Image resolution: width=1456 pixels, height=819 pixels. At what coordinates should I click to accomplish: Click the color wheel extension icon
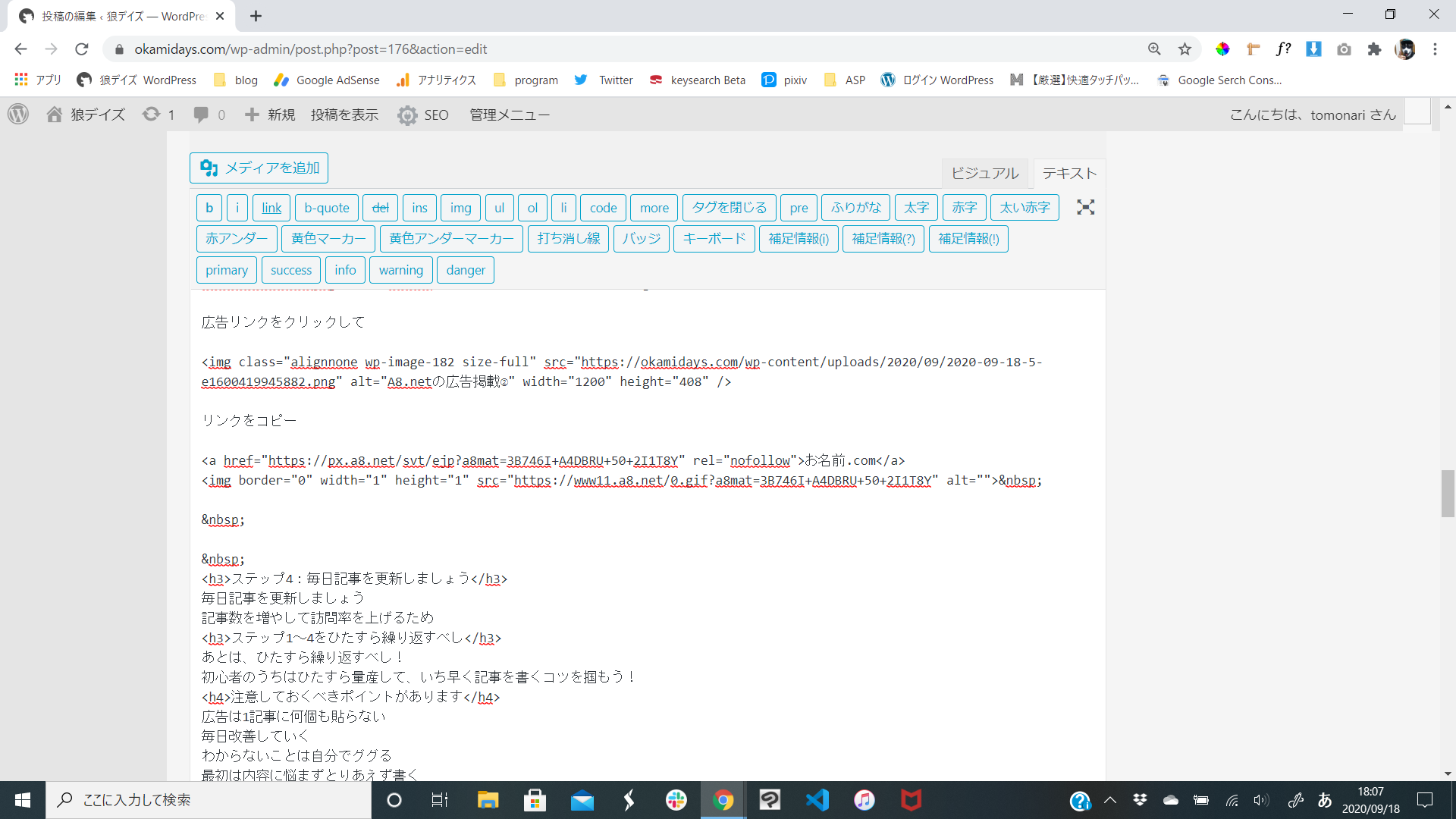(x=1222, y=49)
